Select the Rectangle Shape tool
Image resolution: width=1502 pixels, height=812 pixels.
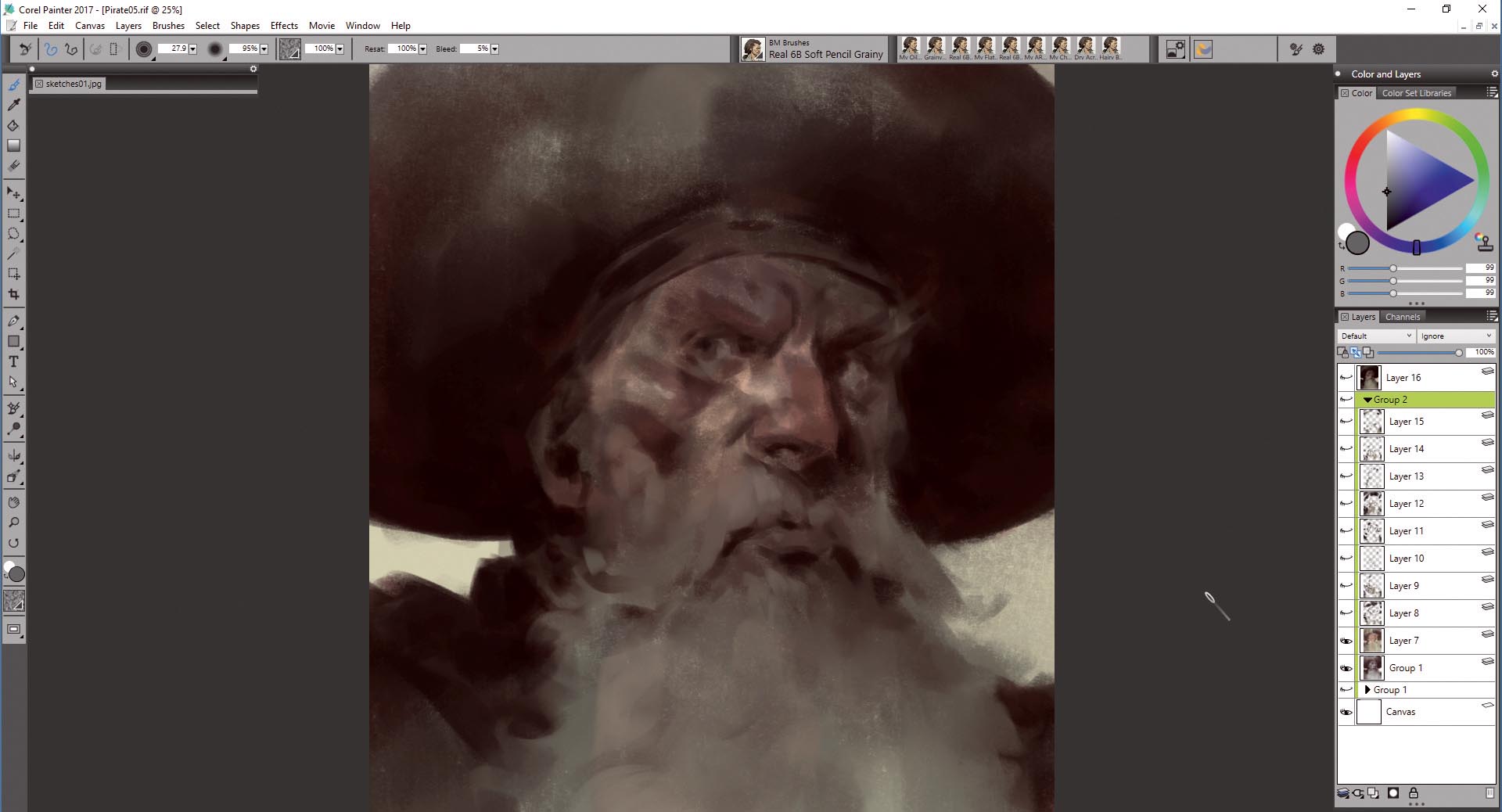tap(13, 341)
